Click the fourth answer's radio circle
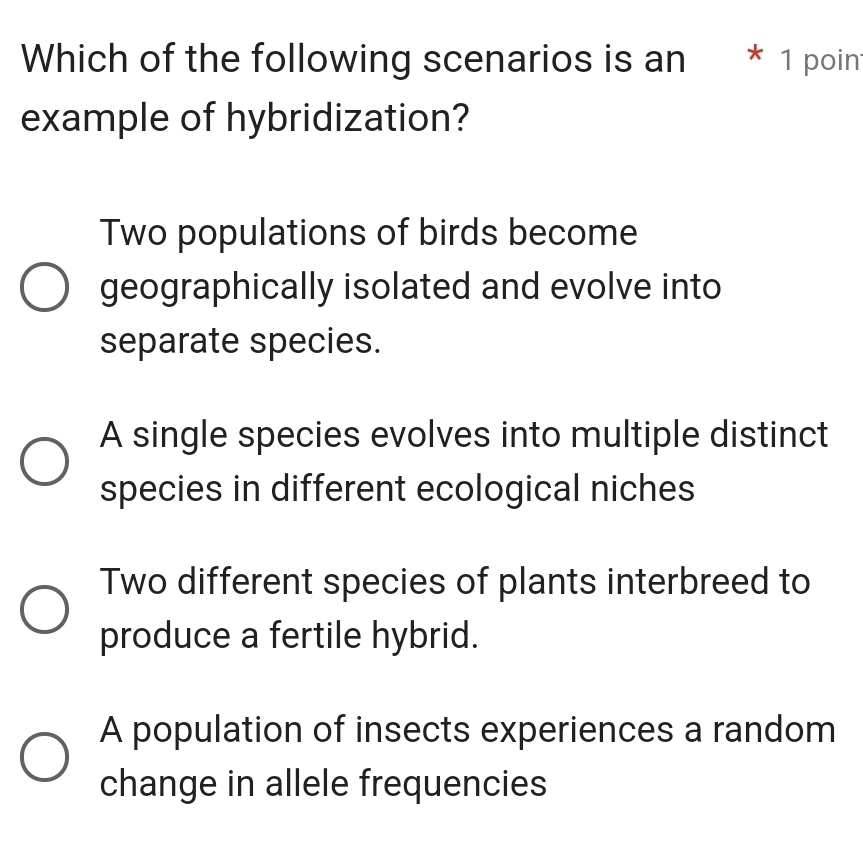Screen dimensions: 863x853 tap(44, 757)
